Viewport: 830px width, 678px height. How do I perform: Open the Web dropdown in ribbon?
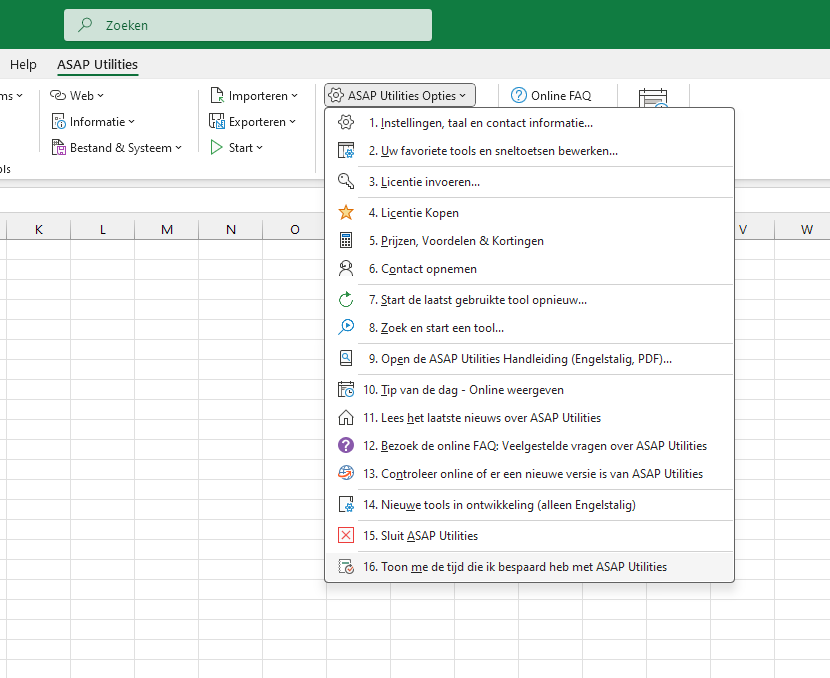77,95
